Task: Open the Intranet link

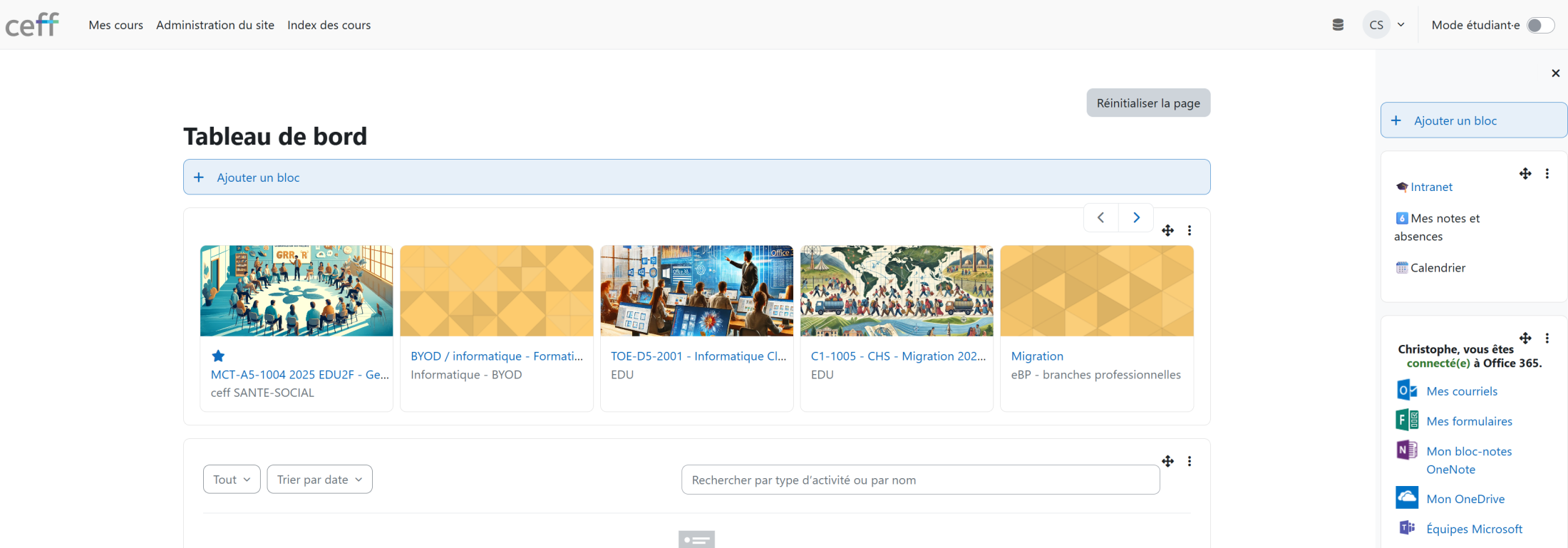Action: [x=1431, y=187]
